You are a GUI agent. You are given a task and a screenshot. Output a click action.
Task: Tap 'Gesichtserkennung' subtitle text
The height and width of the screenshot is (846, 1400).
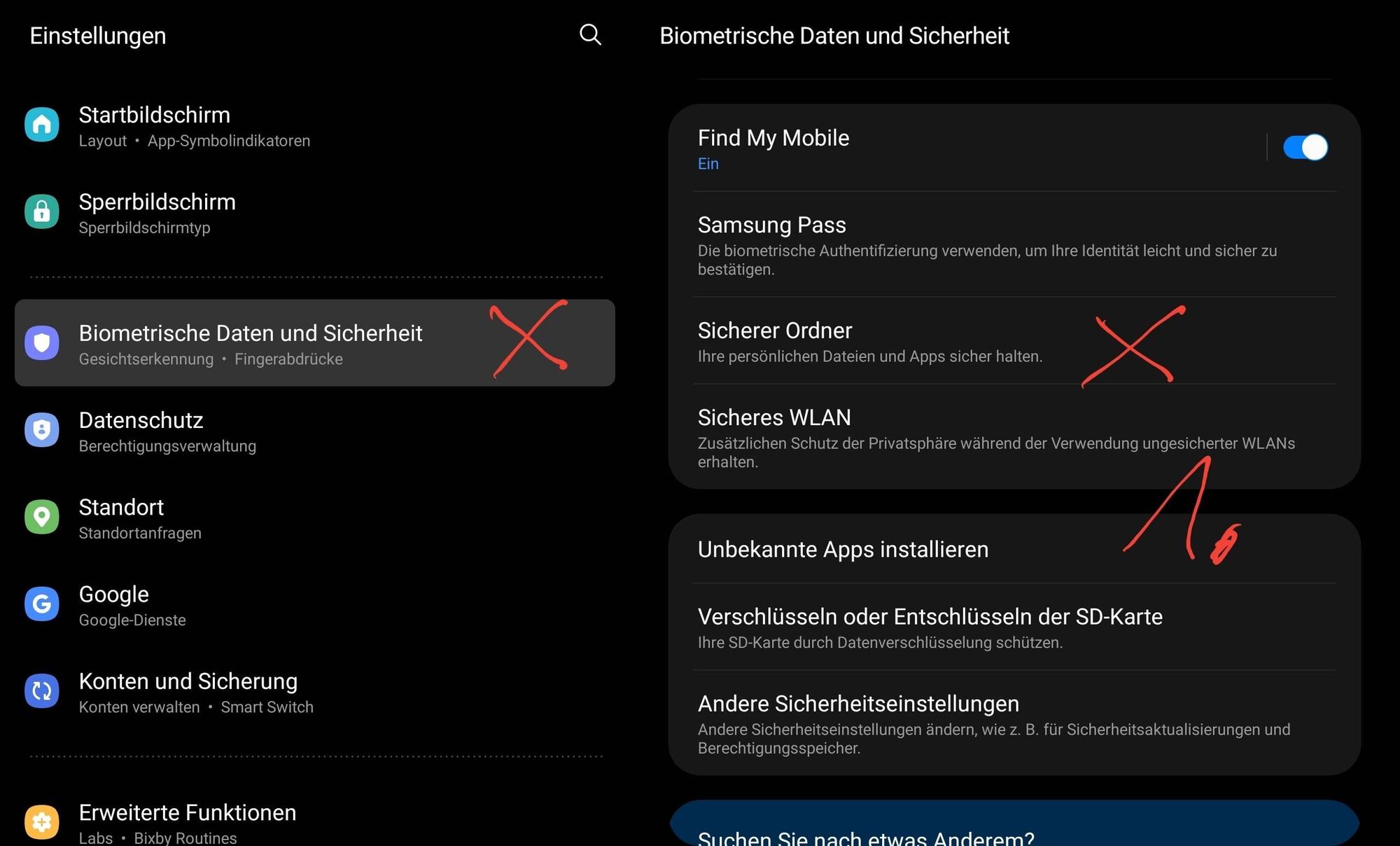click(146, 359)
